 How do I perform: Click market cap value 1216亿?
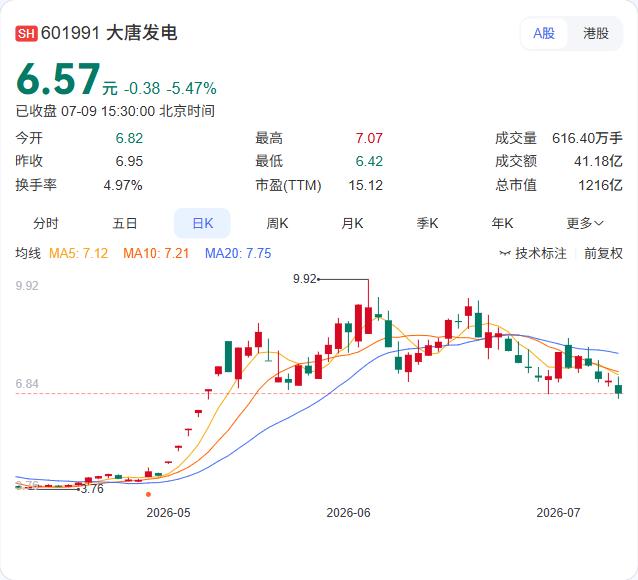click(600, 186)
